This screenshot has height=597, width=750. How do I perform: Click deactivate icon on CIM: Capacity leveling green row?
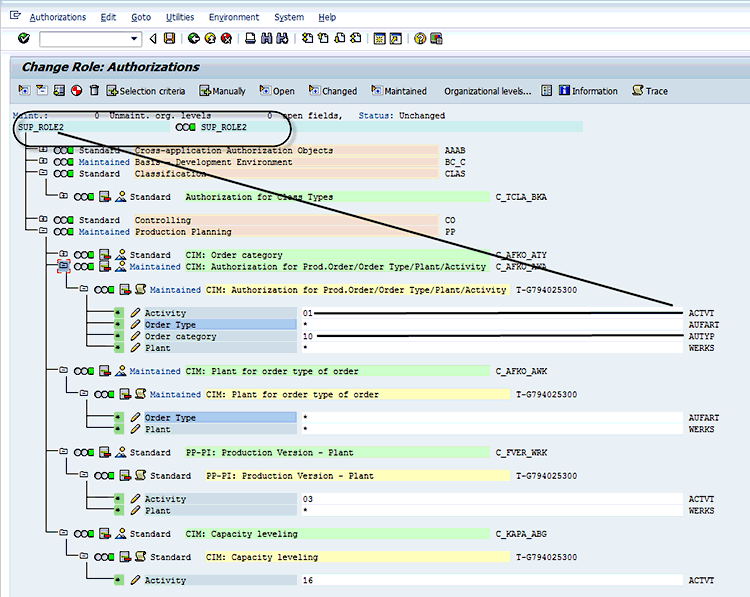[x=105, y=533]
